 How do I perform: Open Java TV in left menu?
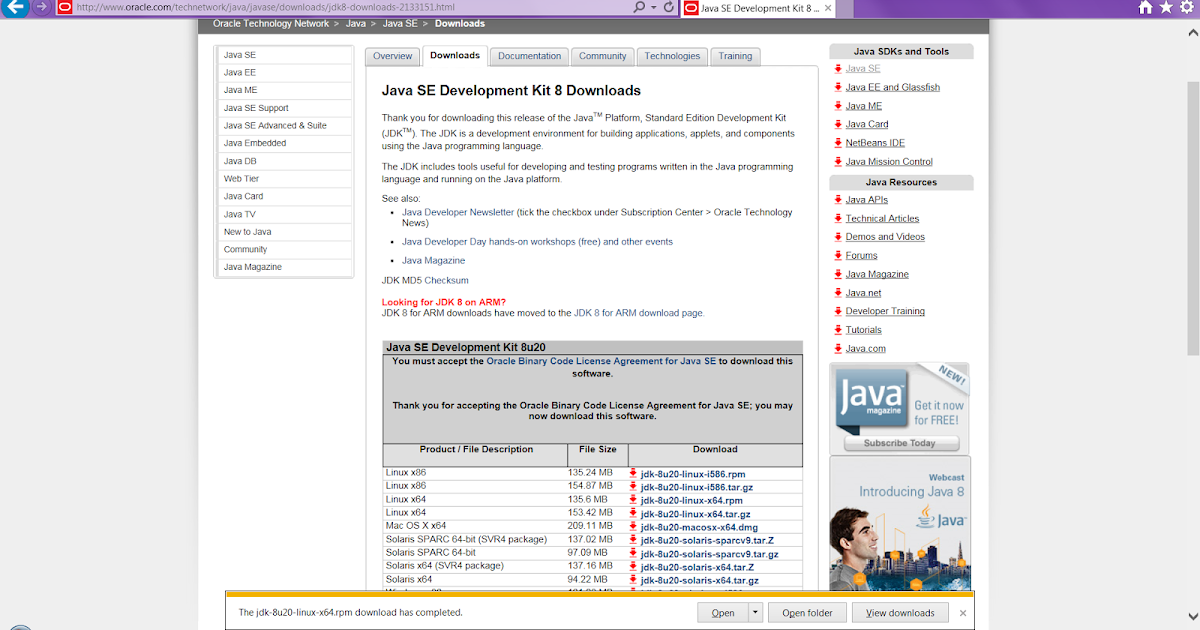point(285,214)
